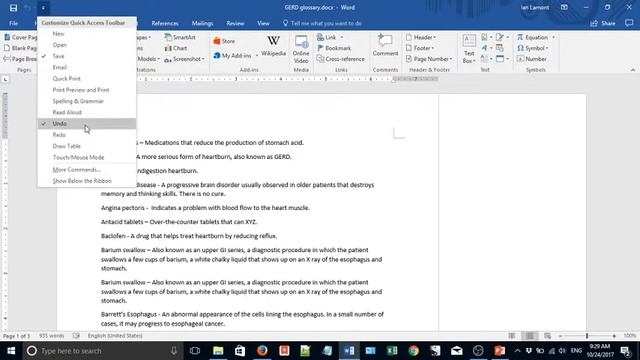Screen dimensions: 640x360
Task: Collapse the ribbon with the arrow
Action: point(633,70)
